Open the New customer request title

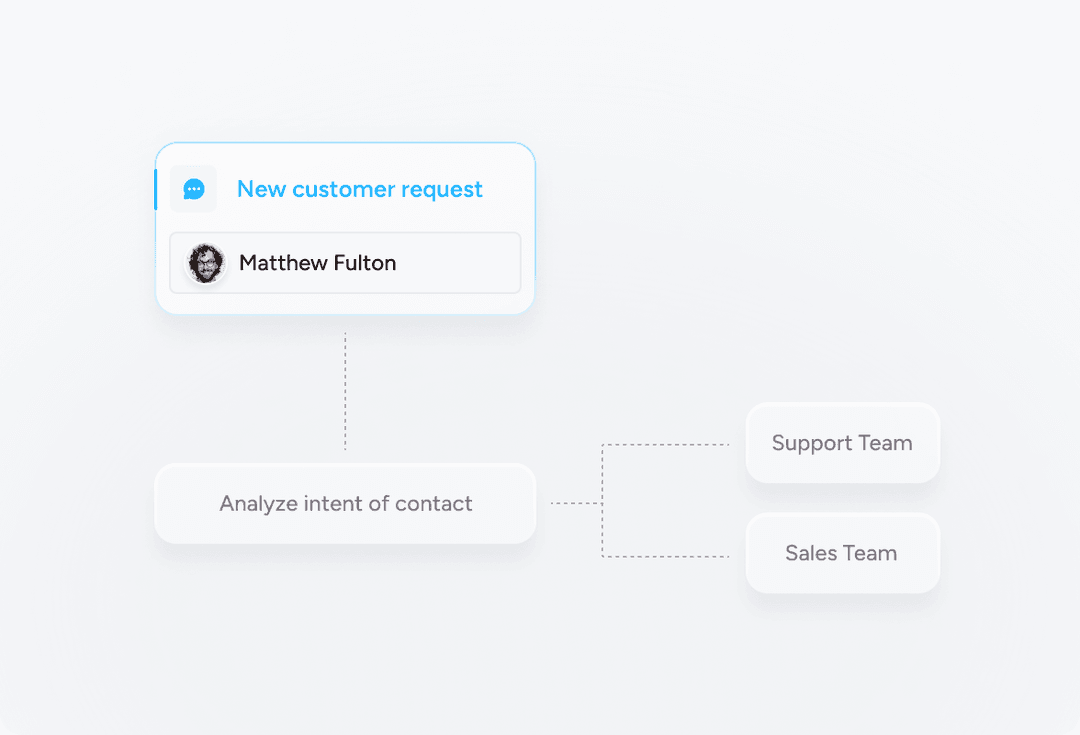tap(360, 189)
